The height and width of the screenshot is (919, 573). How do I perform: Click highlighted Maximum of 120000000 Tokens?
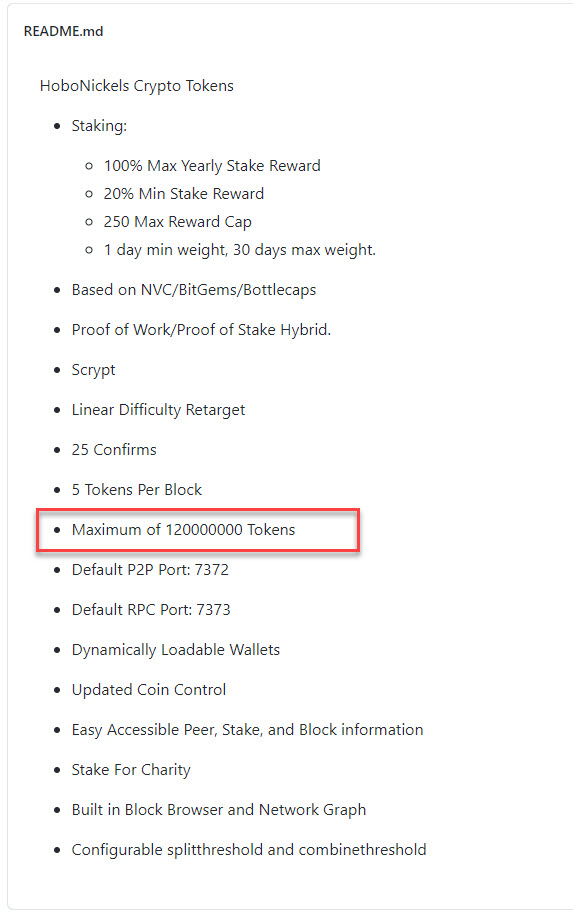tap(183, 530)
